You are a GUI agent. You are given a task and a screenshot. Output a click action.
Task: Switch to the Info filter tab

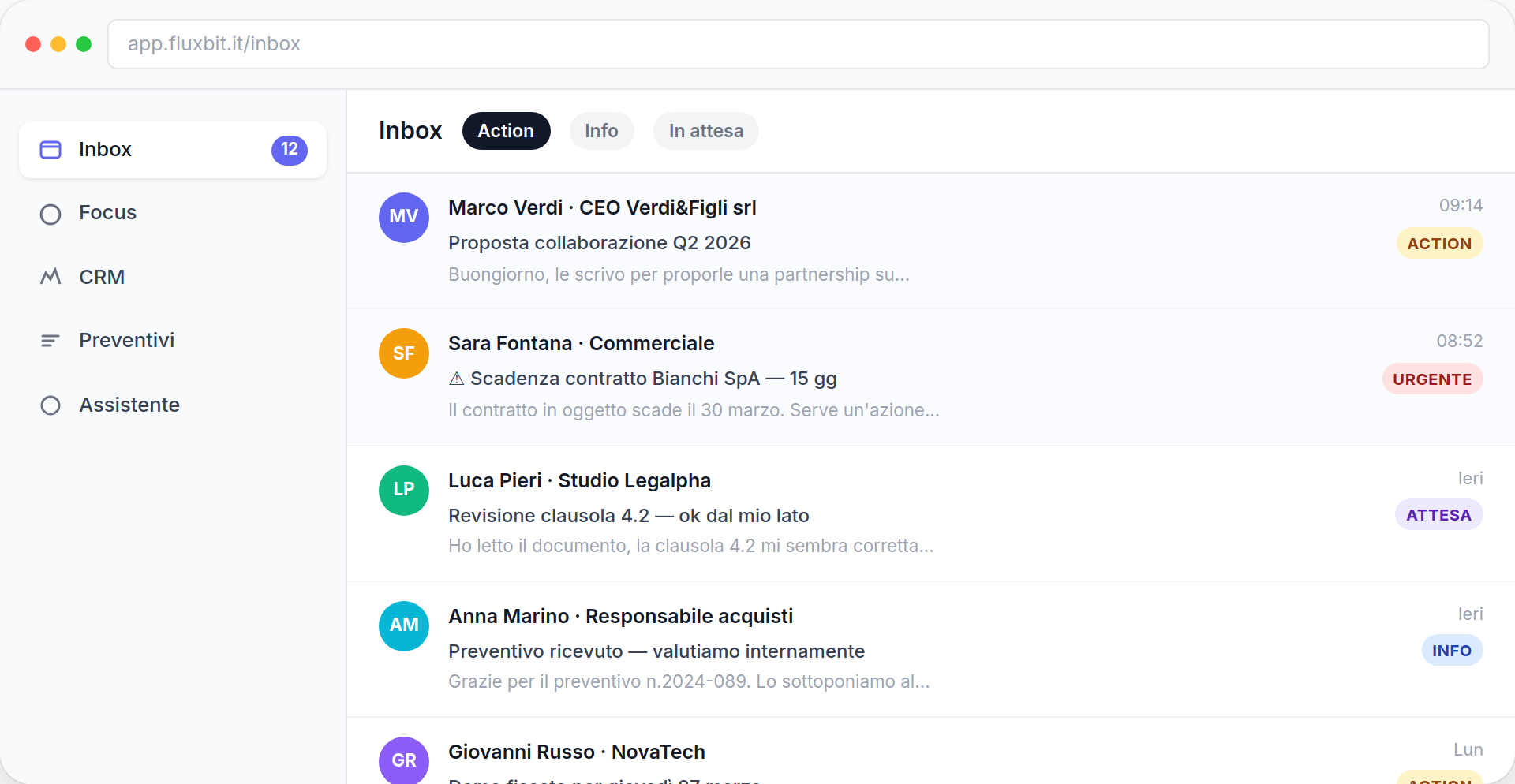pyautogui.click(x=601, y=130)
